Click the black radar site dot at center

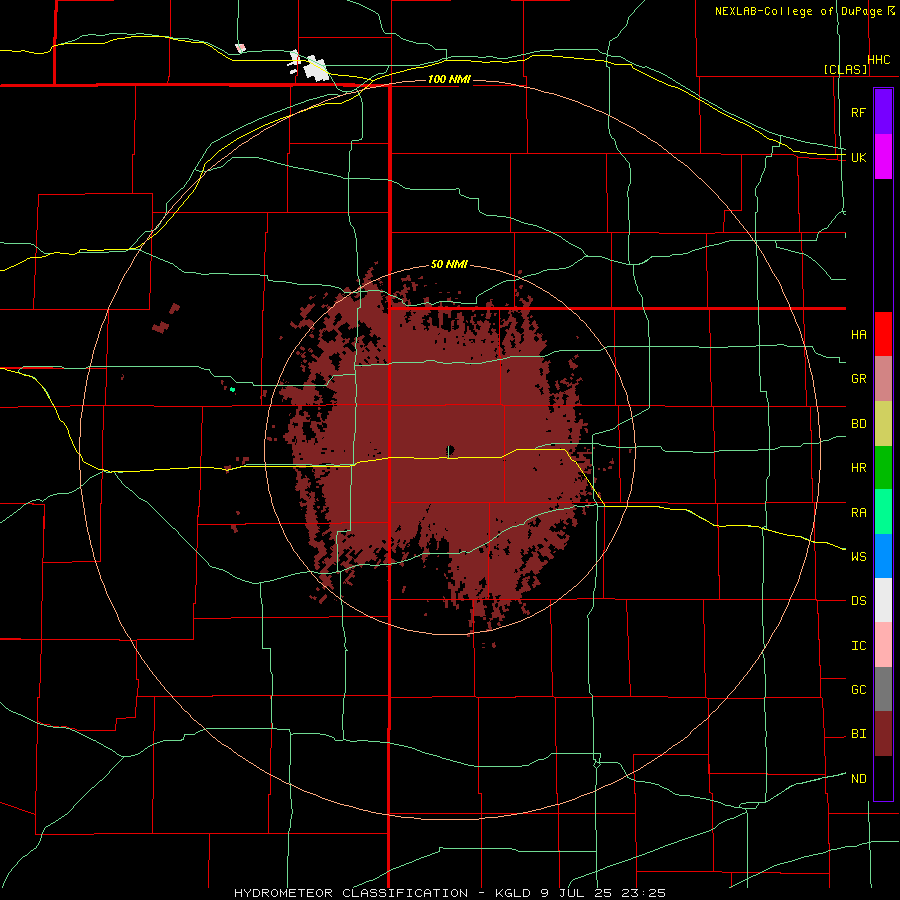pos(451,449)
